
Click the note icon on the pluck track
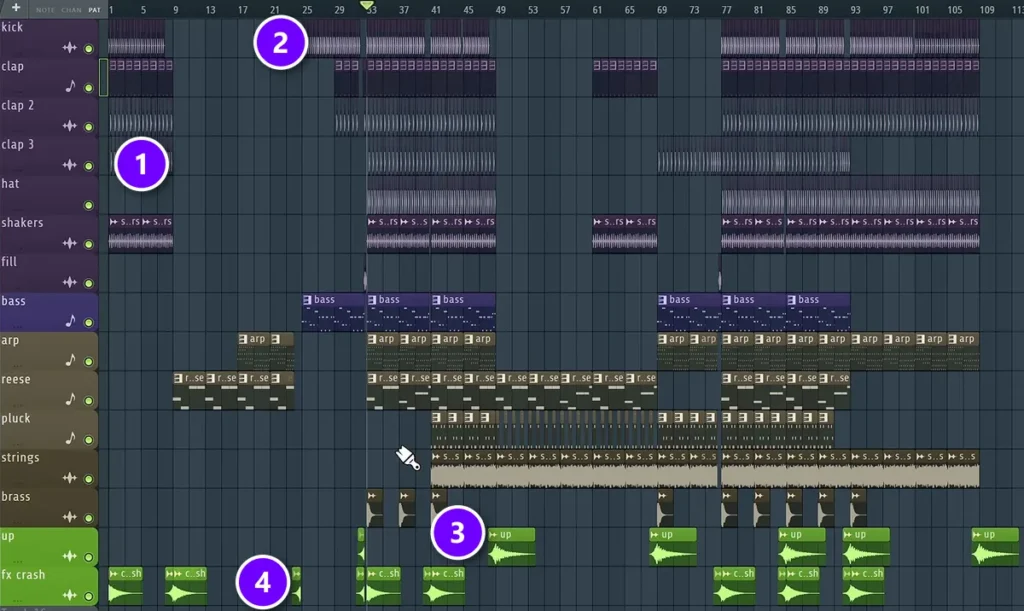[x=71, y=438]
